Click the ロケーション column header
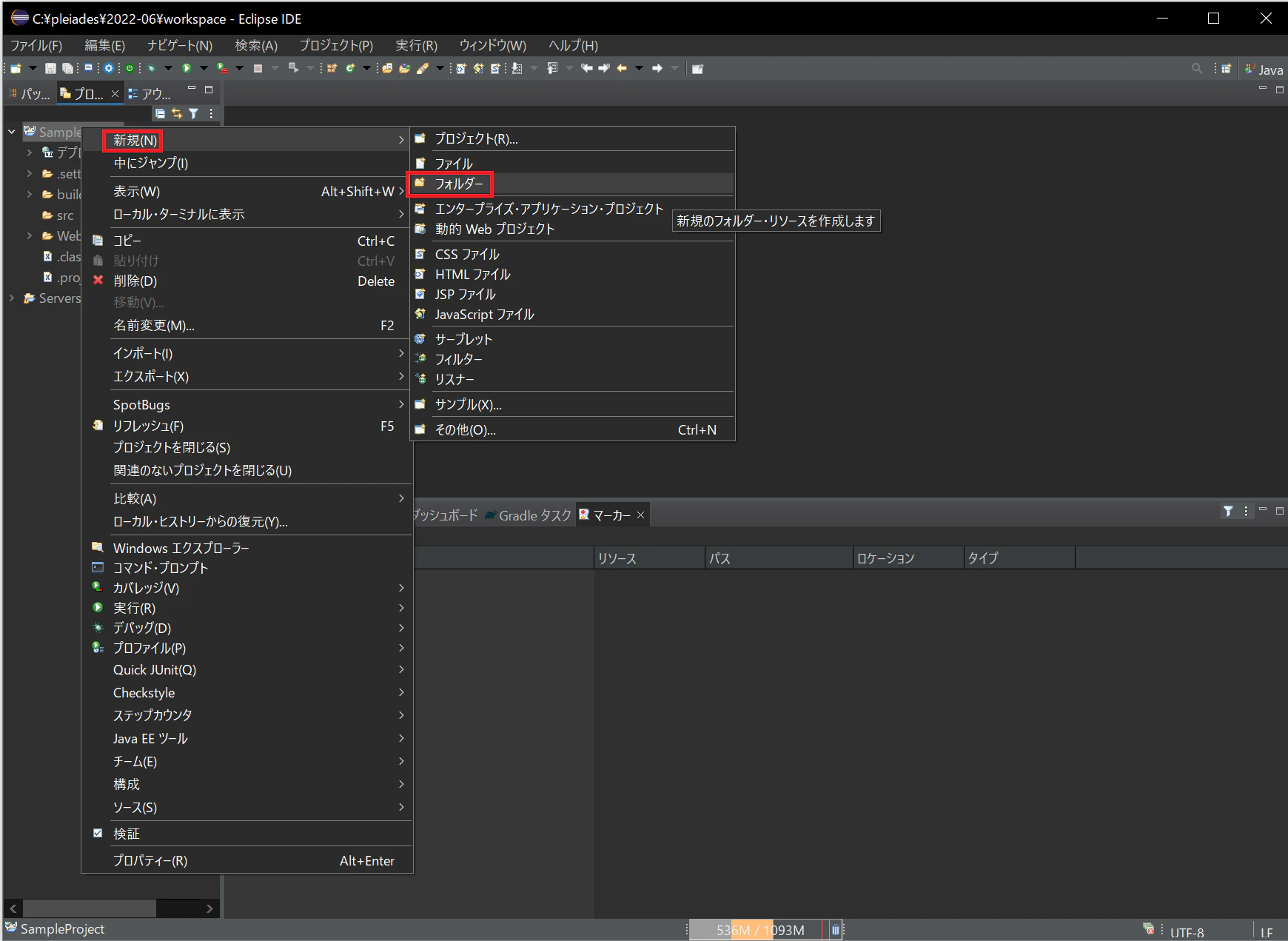Viewport: 1288px width, 941px height. tap(908, 558)
